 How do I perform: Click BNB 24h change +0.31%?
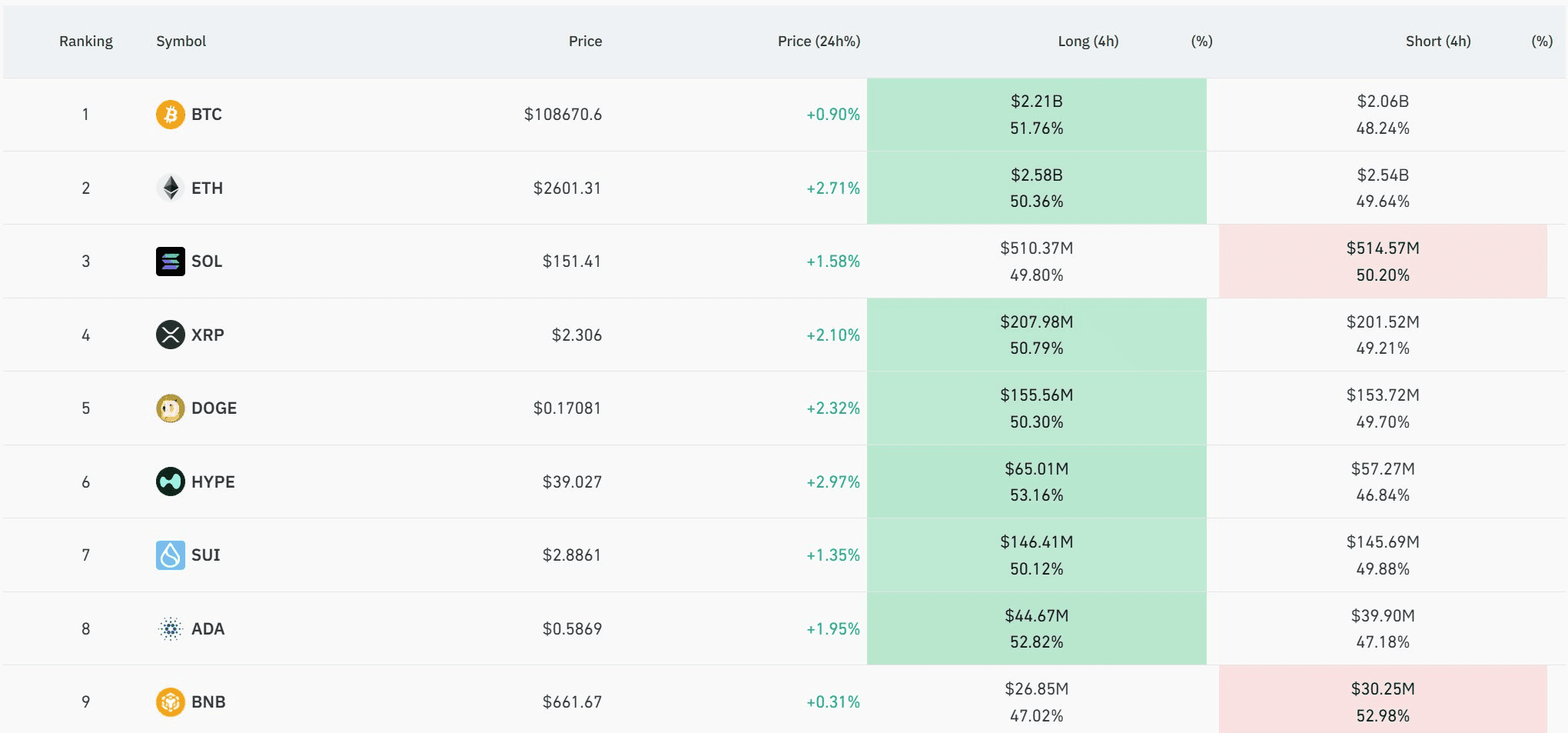tap(833, 702)
